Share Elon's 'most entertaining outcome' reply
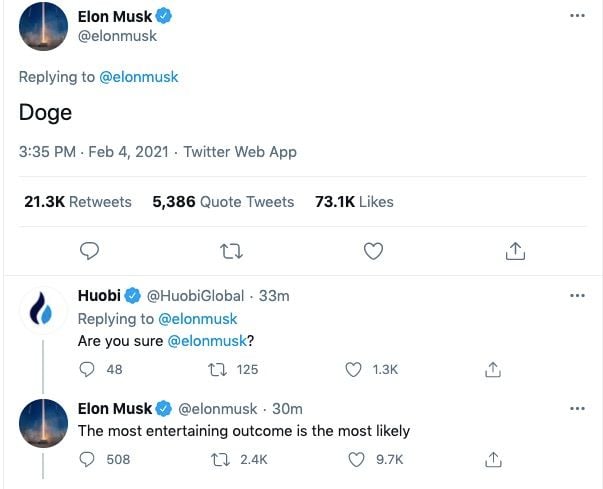 [492, 459]
